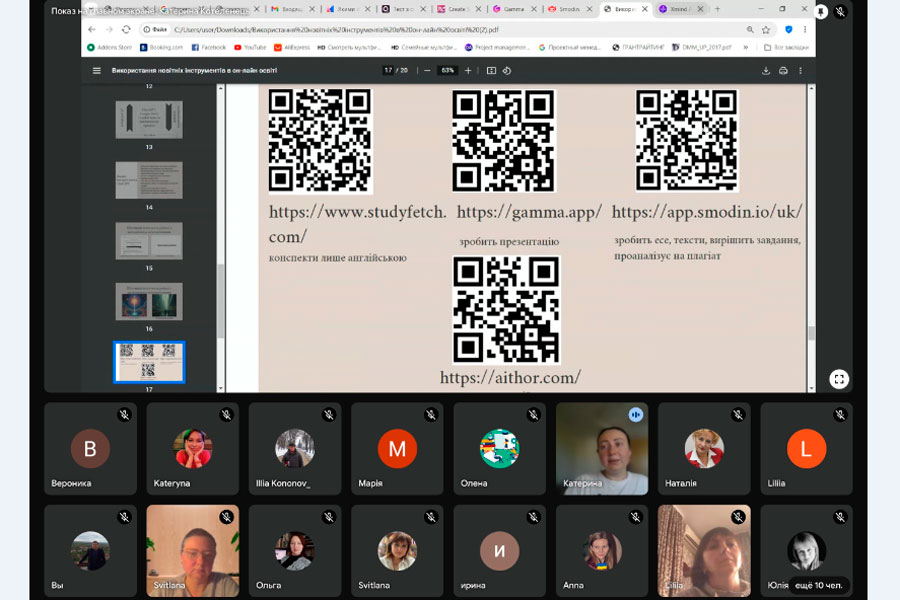Screen dimensions: 900x600
Task: Expand the bookmarks overflow chevron
Action: 746,48
